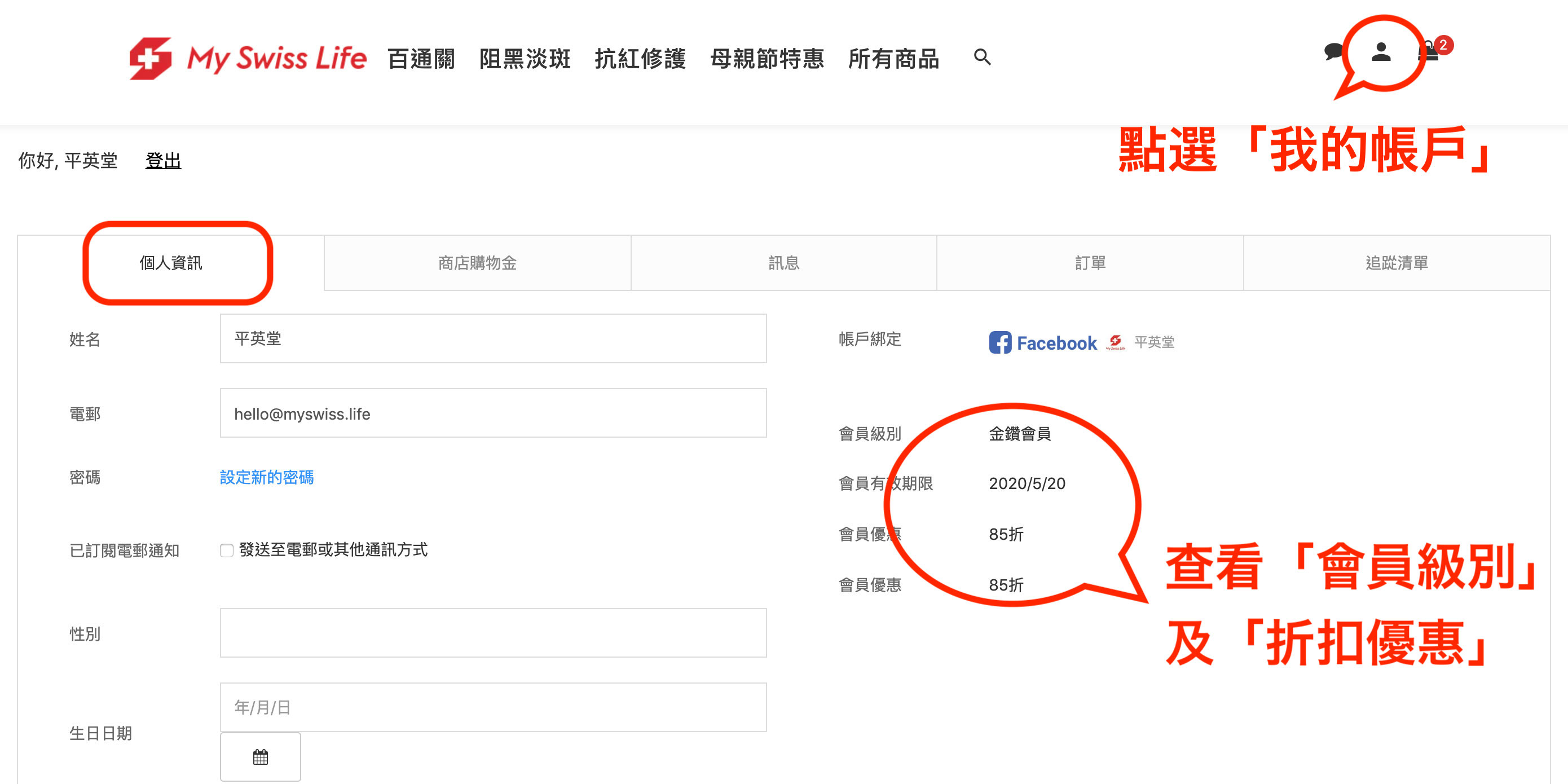The height and width of the screenshot is (784, 1568).
Task: Click the 設定新的密碼 link
Action: [267, 477]
